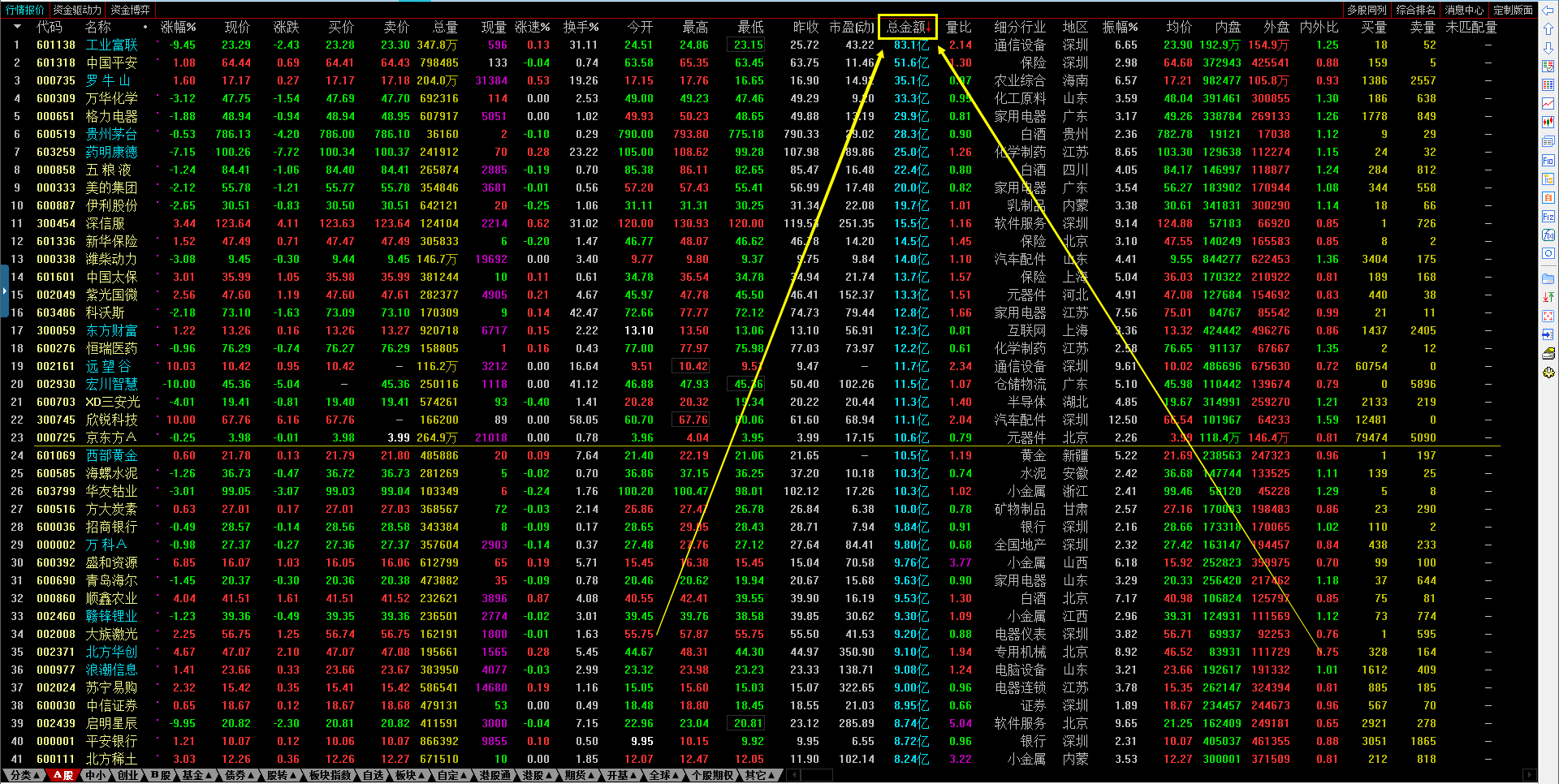The height and width of the screenshot is (784, 1559).
Task: Click the red-green up-down arrows icon
Action: coord(1548,297)
